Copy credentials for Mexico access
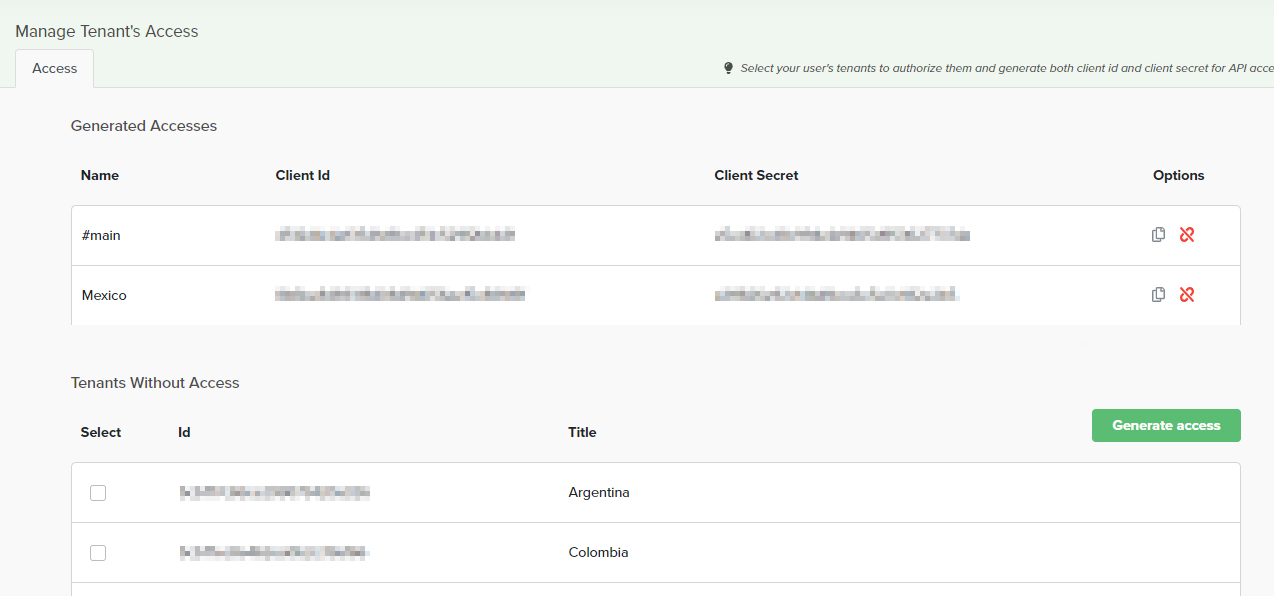Viewport: 1274px width, 596px height. (x=1158, y=295)
